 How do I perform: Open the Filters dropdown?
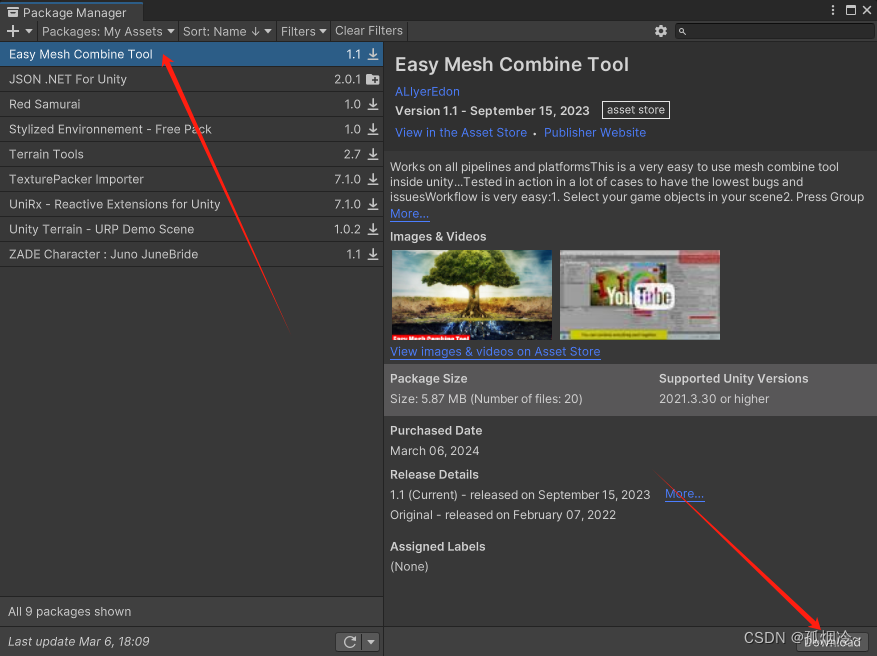(x=303, y=31)
